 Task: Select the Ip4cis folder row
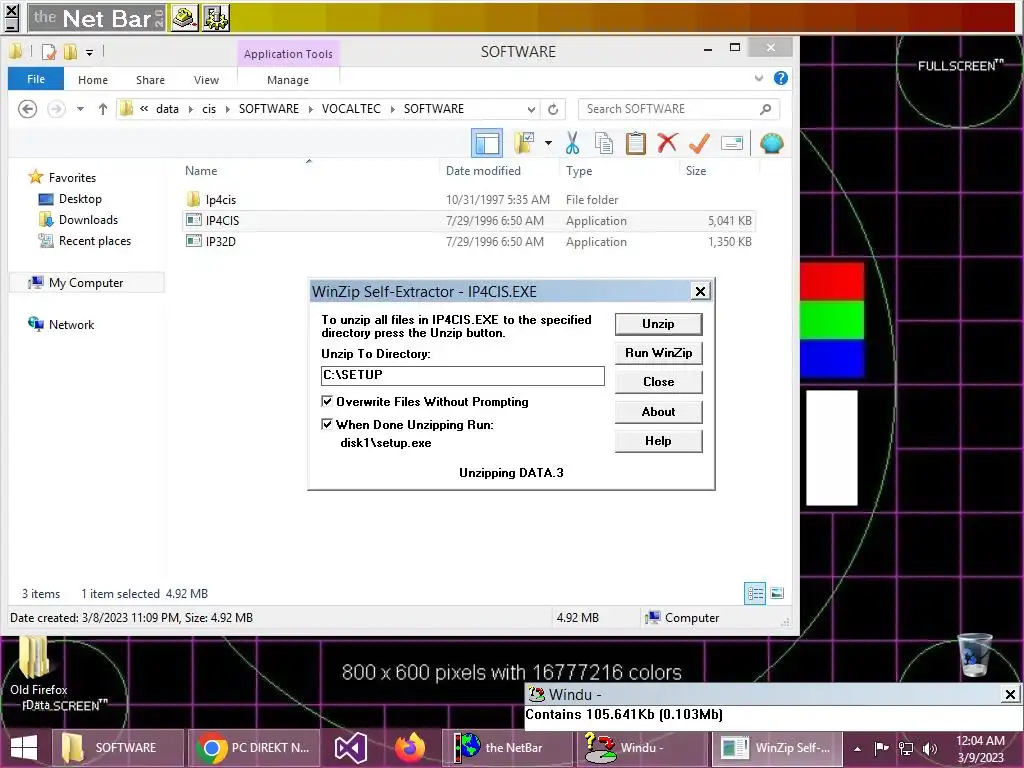click(469, 199)
